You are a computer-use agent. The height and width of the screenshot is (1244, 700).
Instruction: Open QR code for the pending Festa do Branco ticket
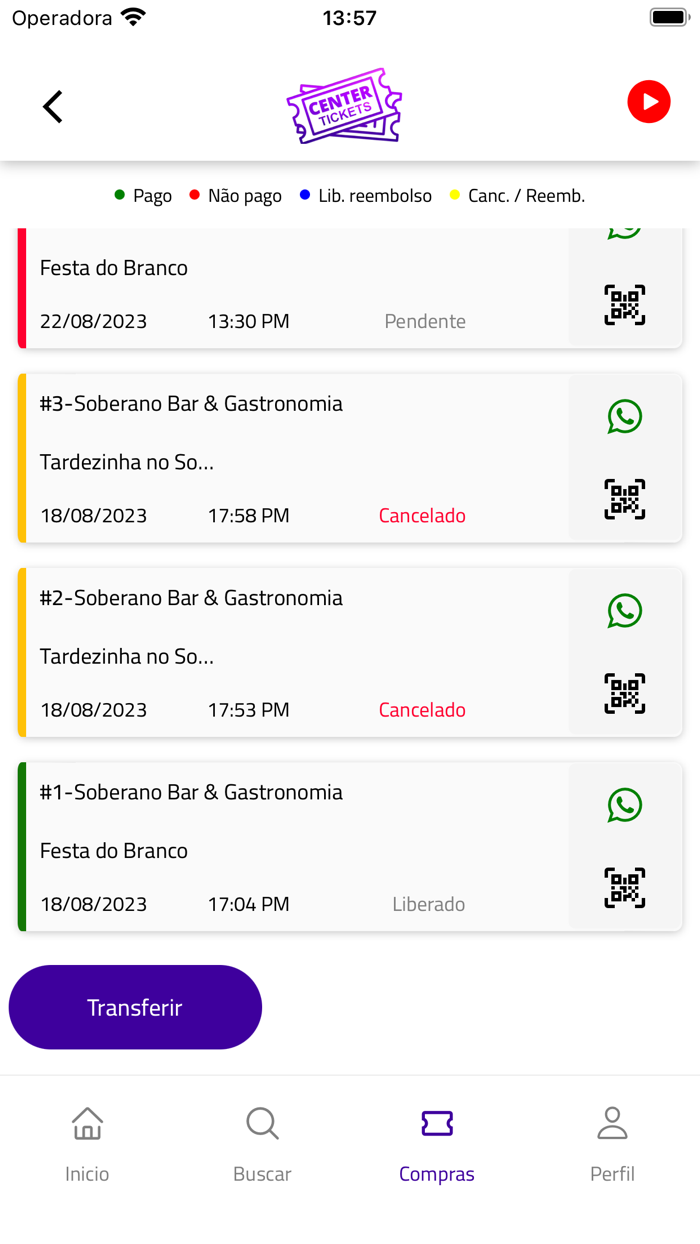point(625,305)
